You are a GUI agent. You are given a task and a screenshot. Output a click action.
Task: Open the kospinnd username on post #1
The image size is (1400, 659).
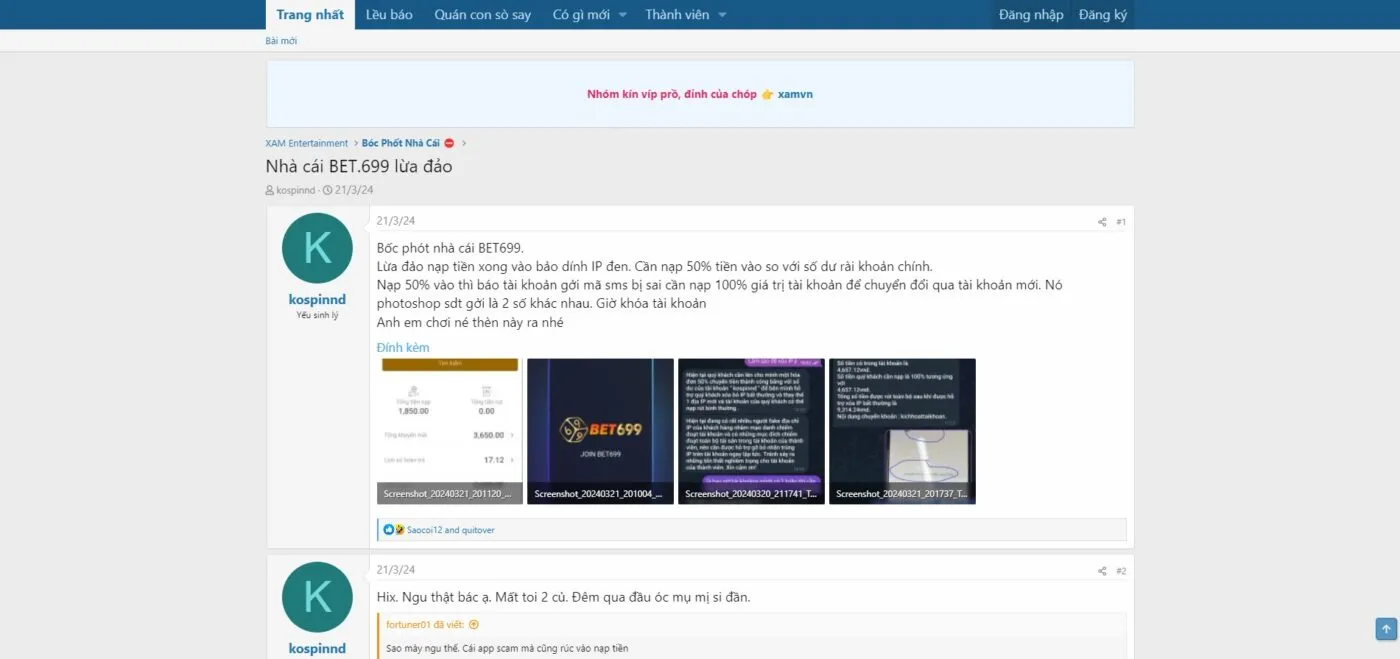click(317, 299)
